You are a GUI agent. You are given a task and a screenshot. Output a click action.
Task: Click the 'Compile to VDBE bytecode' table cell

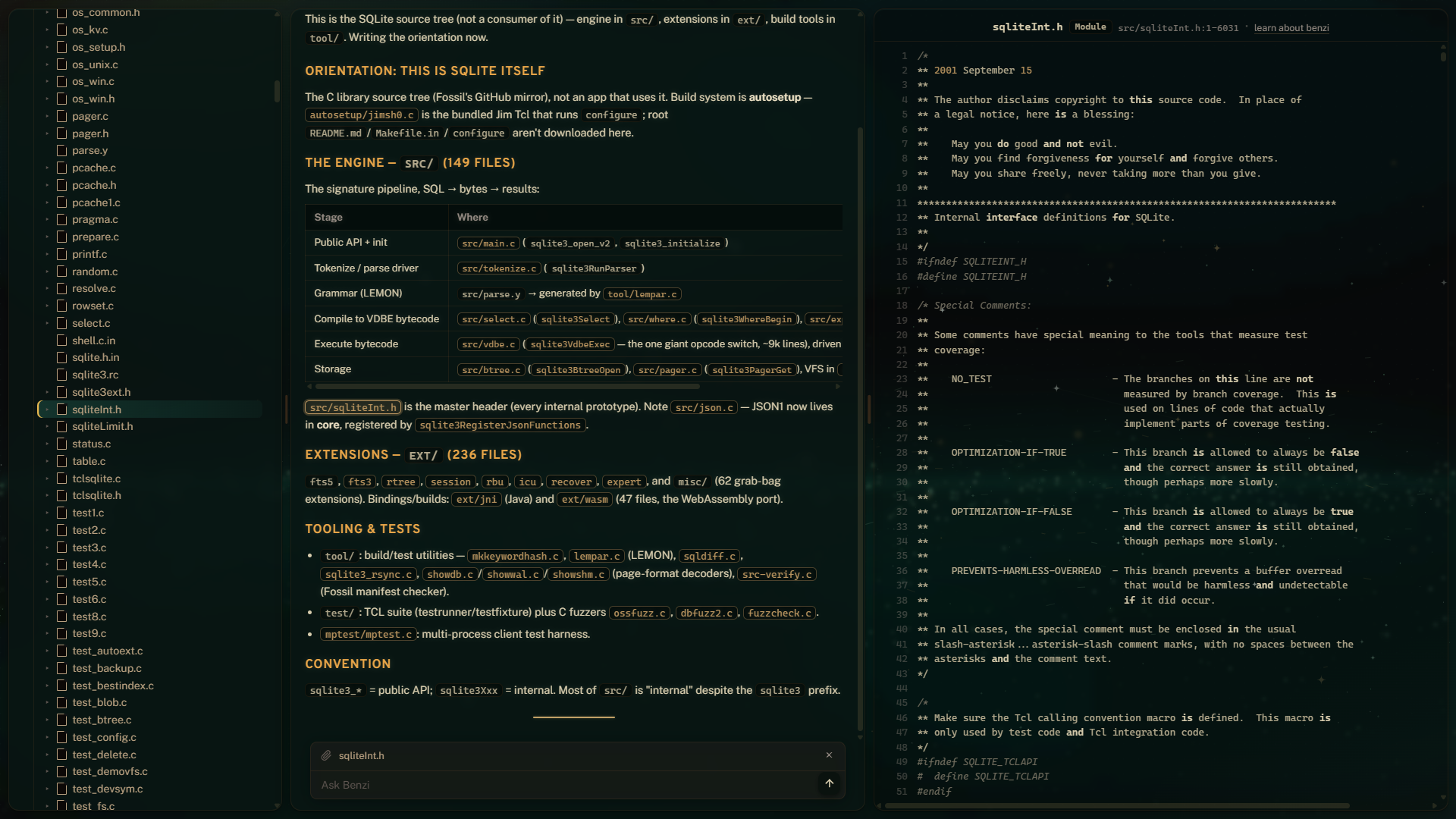coord(377,318)
